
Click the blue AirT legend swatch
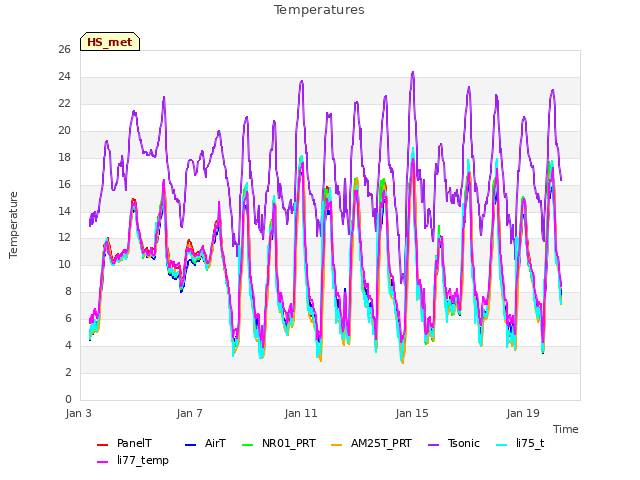point(191,444)
